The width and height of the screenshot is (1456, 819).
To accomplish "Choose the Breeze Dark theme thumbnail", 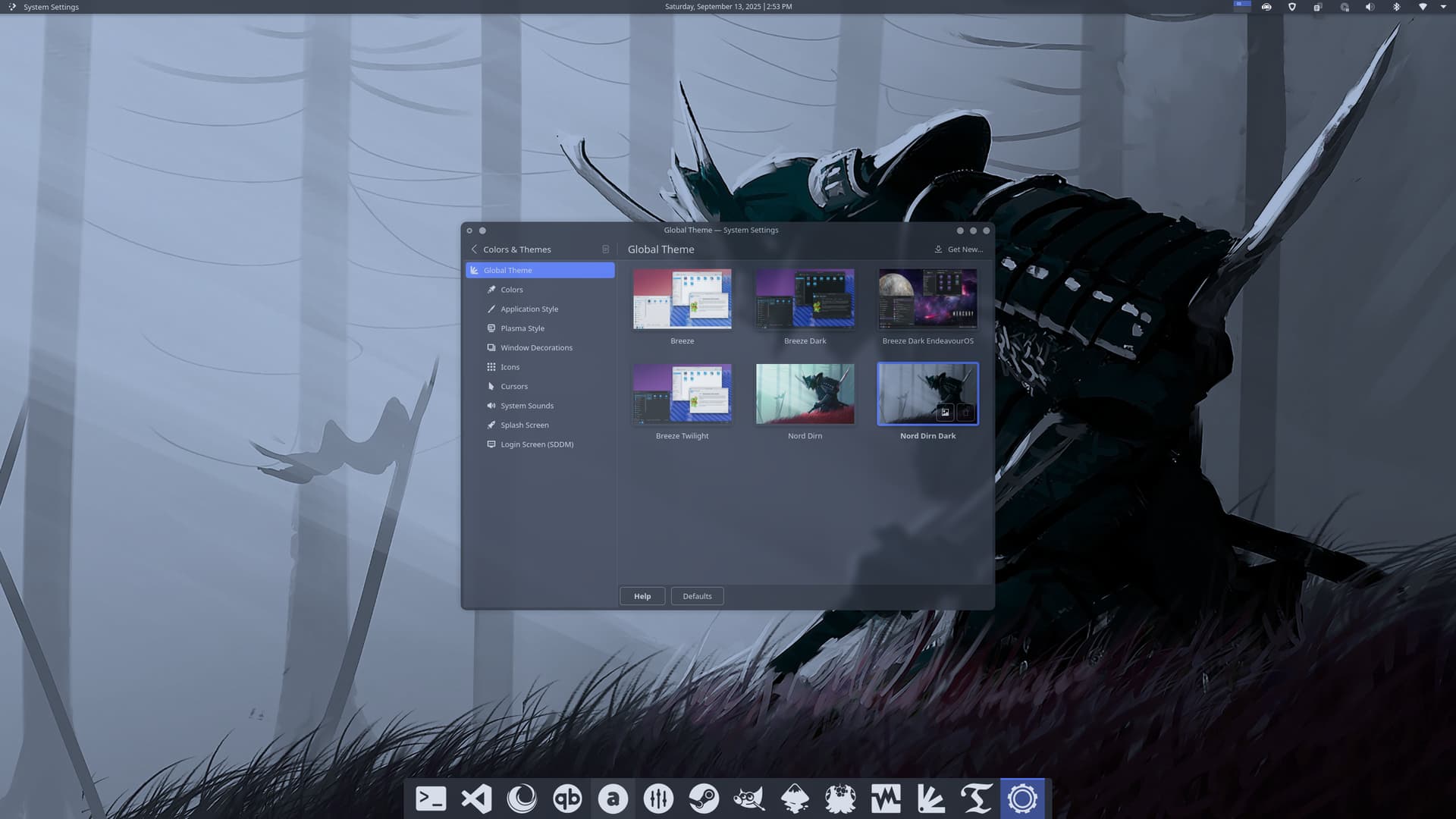I will point(805,299).
